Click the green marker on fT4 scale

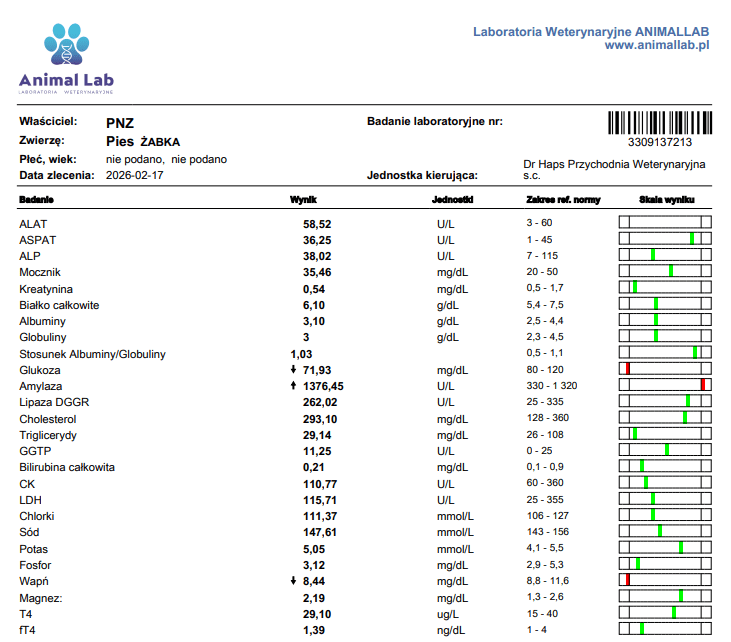642,628
